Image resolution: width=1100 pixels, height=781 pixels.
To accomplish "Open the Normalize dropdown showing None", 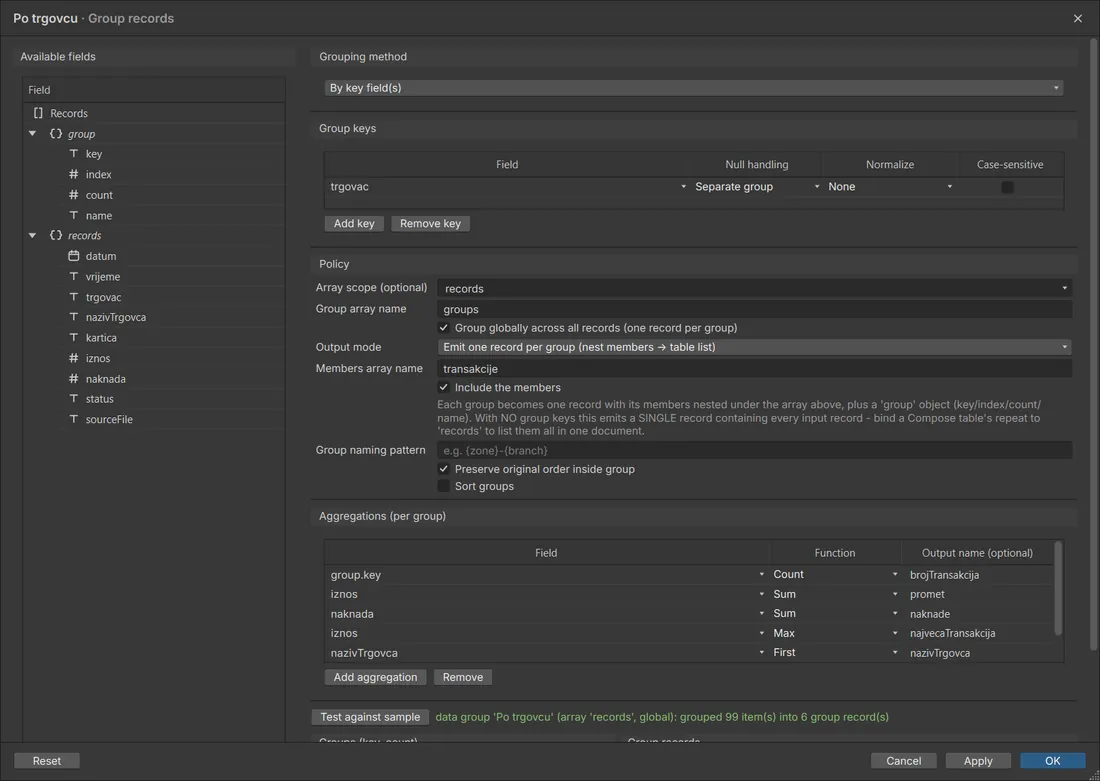I will [890, 187].
